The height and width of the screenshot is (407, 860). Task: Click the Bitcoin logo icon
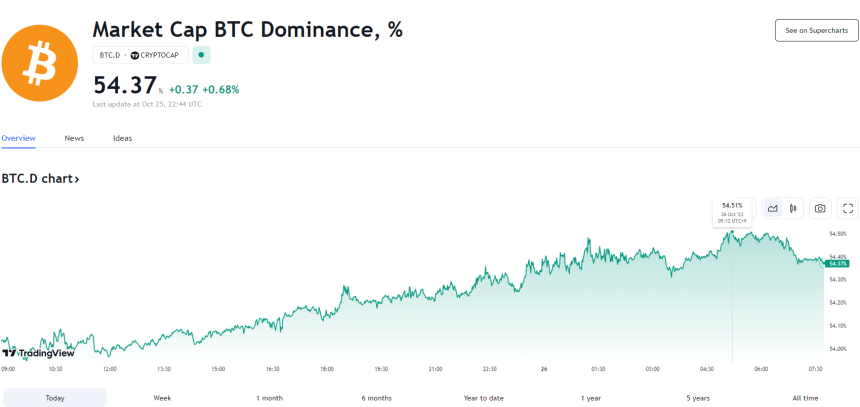(x=40, y=56)
